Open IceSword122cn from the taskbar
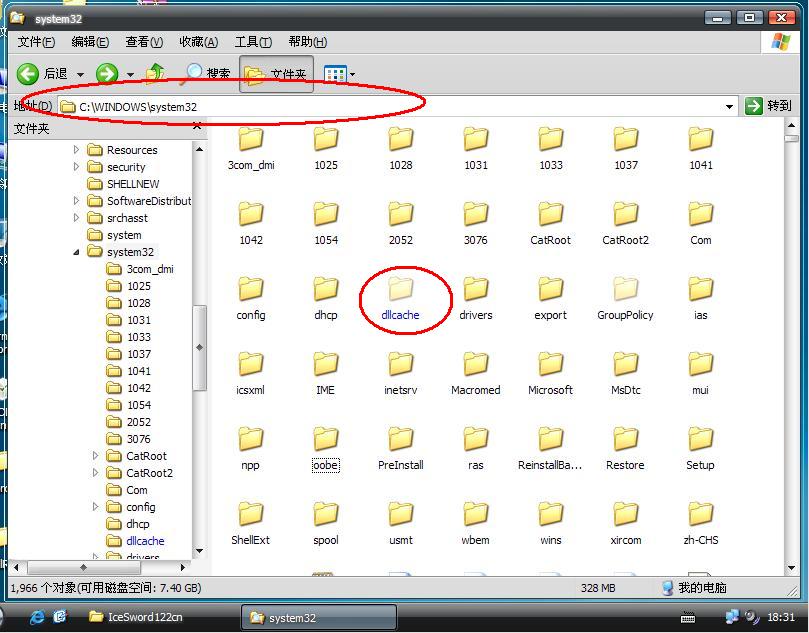 135,616
